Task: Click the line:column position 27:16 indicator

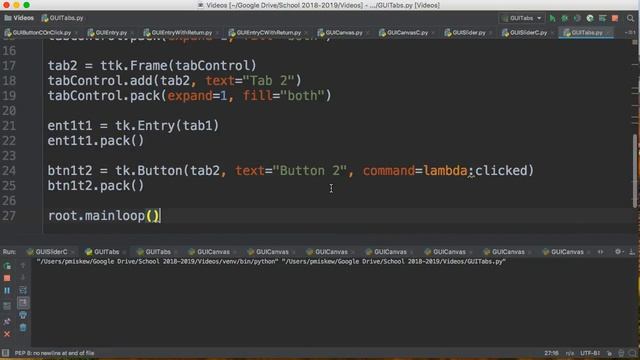Action: point(551,353)
